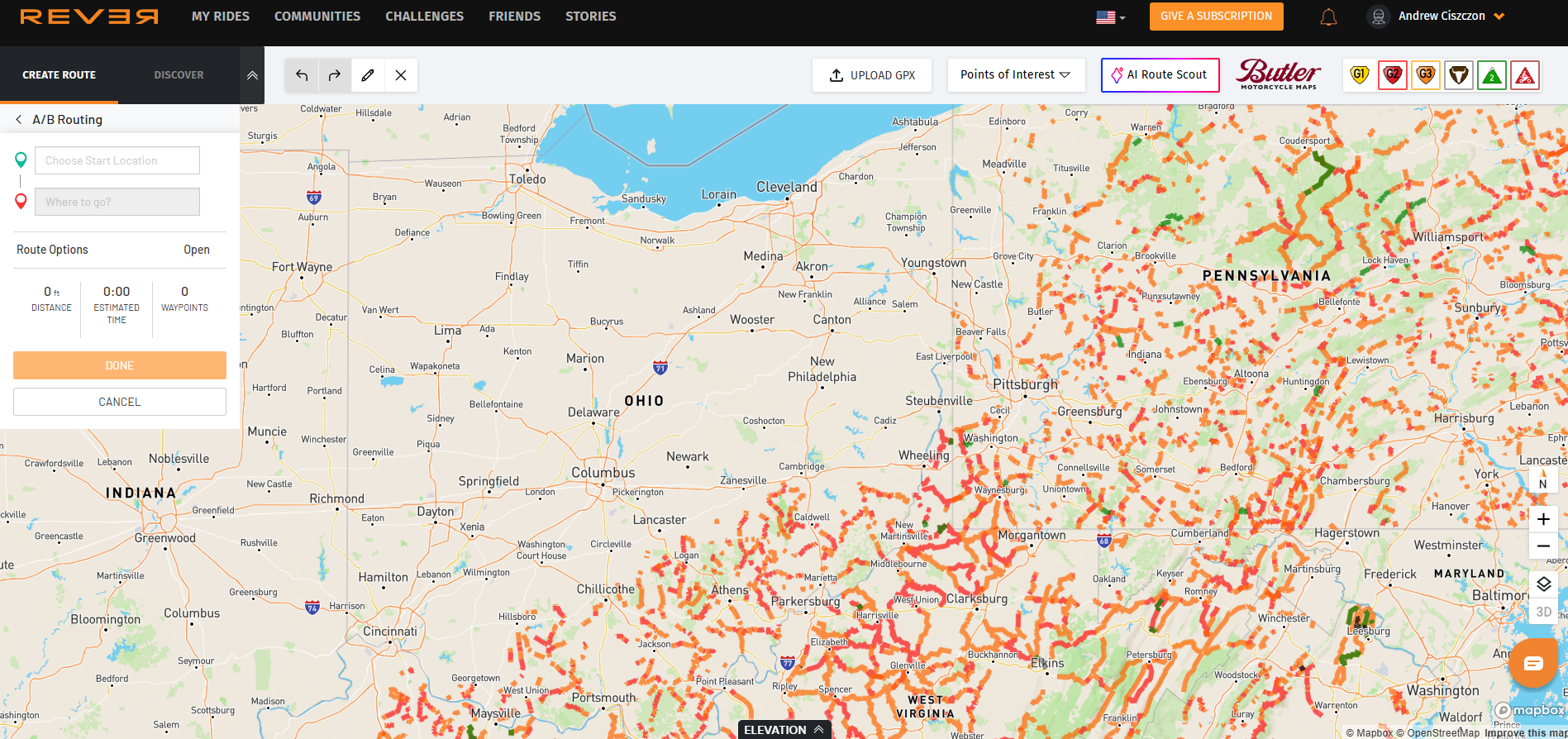Go to COMMUNITIES
This screenshot has height=739, width=1568.
click(317, 17)
